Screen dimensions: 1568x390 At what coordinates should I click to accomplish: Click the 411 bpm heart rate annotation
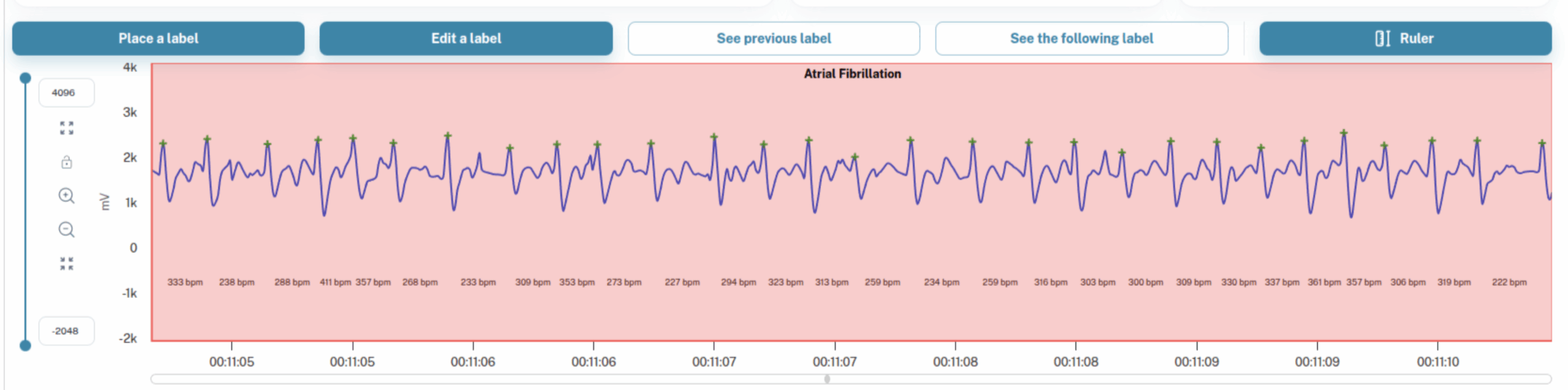pyautogui.click(x=335, y=282)
